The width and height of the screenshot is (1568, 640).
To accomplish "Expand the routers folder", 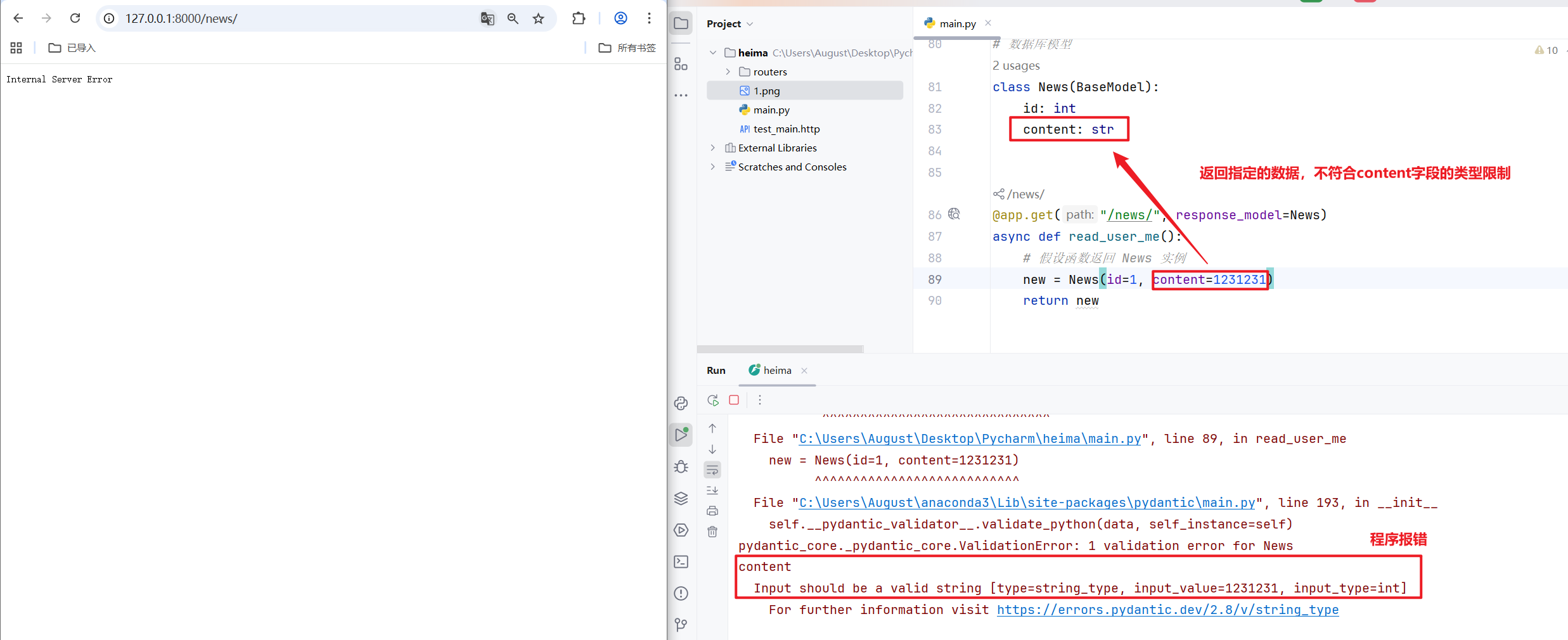I will pyautogui.click(x=728, y=72).
